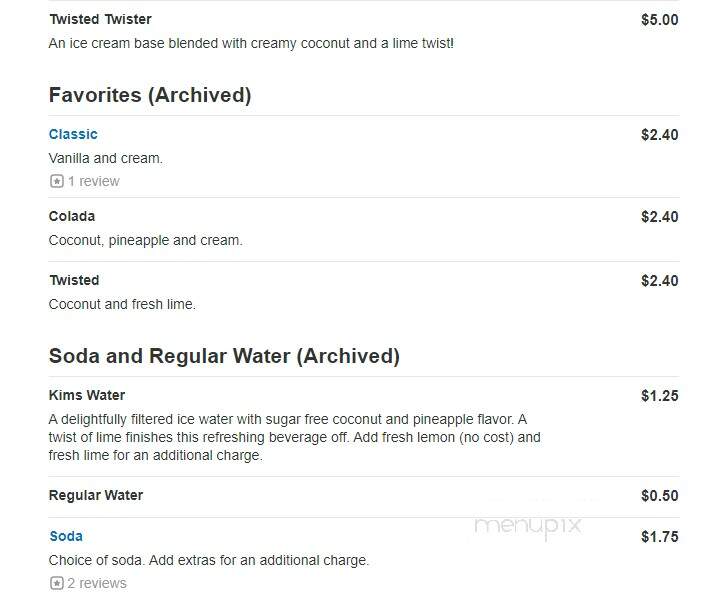Click the Kims Water item name

coord(87,396)
